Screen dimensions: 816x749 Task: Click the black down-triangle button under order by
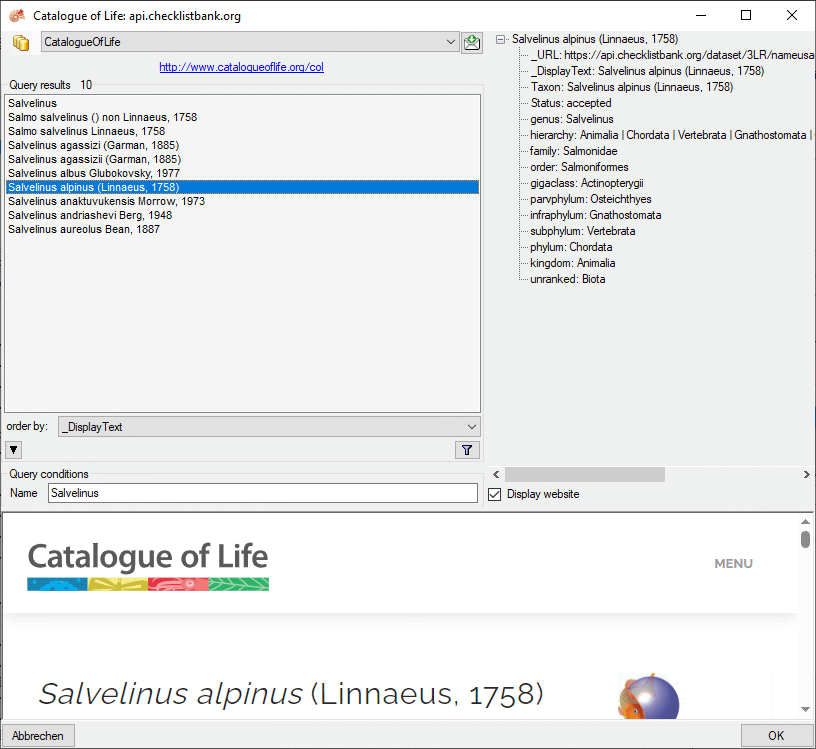[14, 450]
